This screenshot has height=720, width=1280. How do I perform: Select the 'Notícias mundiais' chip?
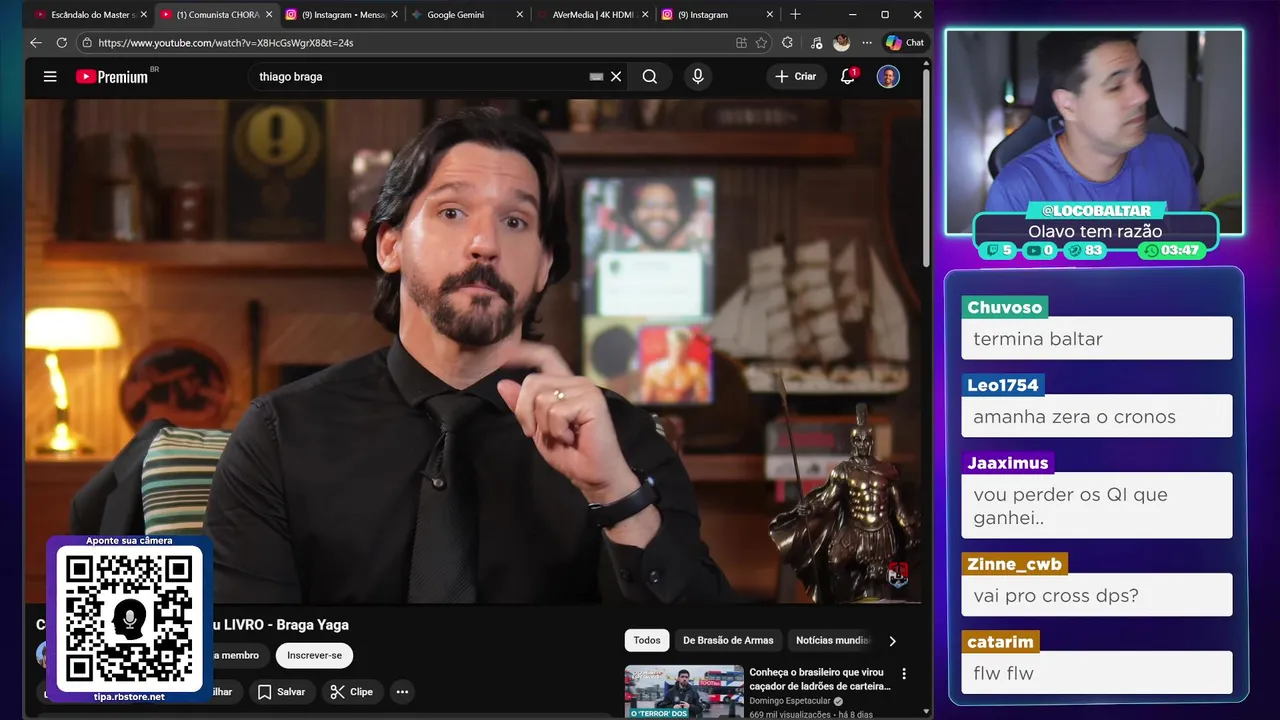pyautogui.click(x=833, y=640)
